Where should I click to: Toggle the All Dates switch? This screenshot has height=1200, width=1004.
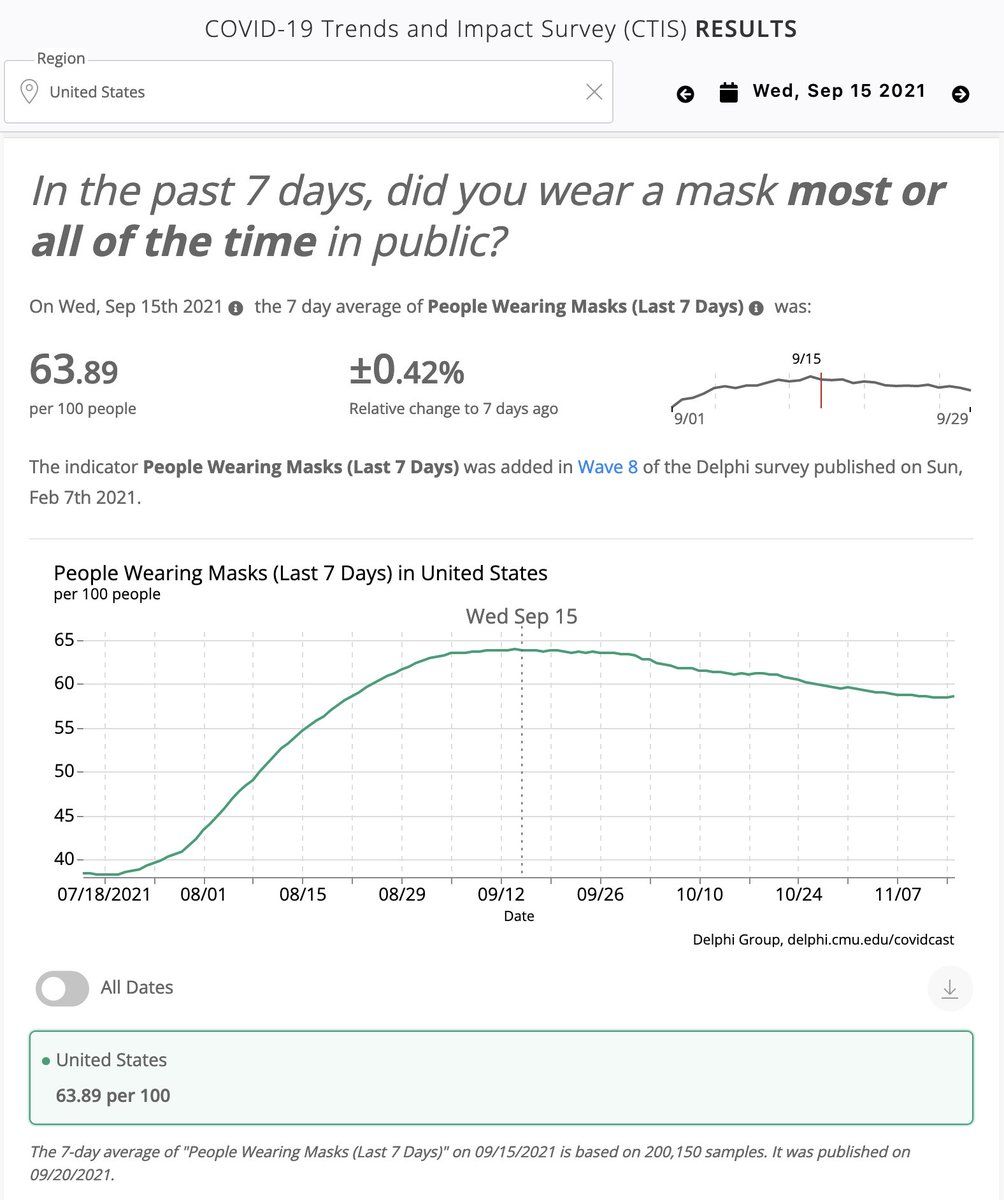(x=62, y=988)
